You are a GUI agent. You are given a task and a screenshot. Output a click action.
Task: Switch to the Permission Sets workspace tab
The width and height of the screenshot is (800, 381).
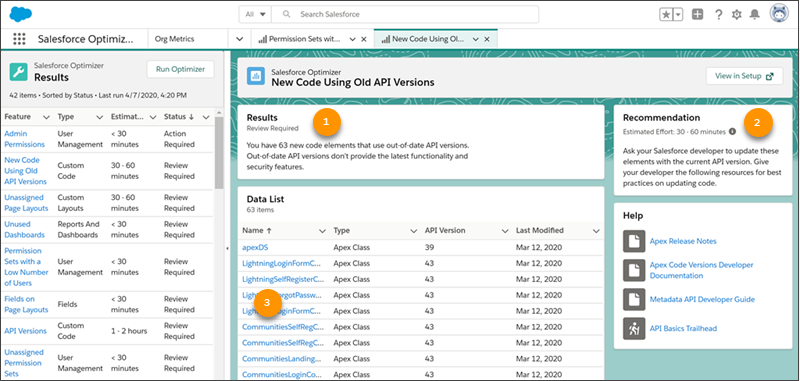click(x=304, y=39)
